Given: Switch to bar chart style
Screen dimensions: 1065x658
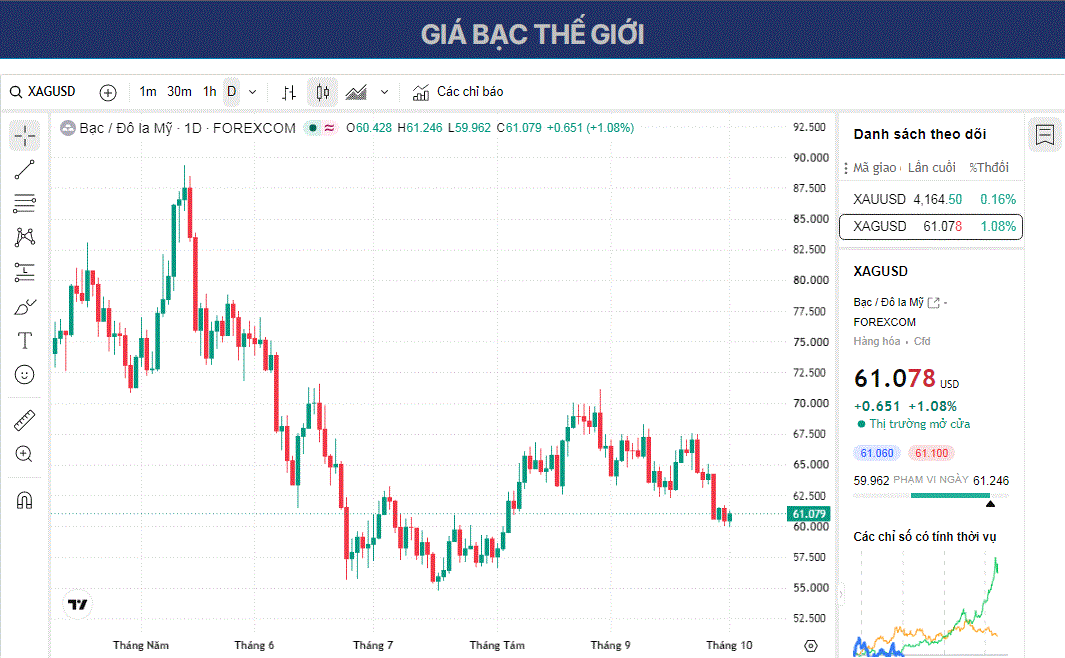Looking at the screenshot, I should tap(289, 92).
